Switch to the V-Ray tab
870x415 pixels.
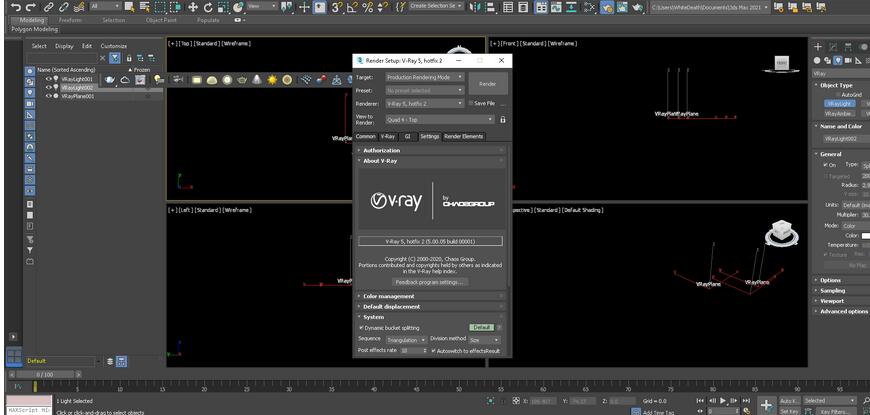tap(387, 136)
